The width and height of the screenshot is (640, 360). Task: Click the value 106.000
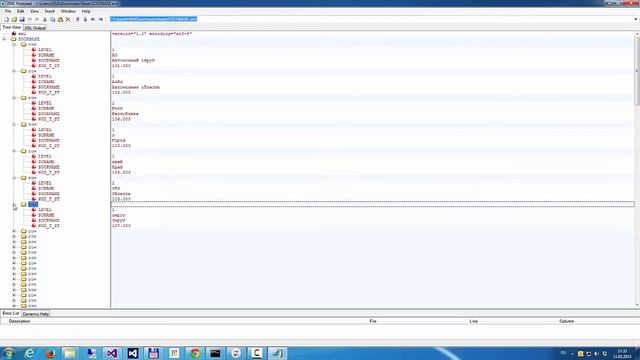[x=121, y=119]
